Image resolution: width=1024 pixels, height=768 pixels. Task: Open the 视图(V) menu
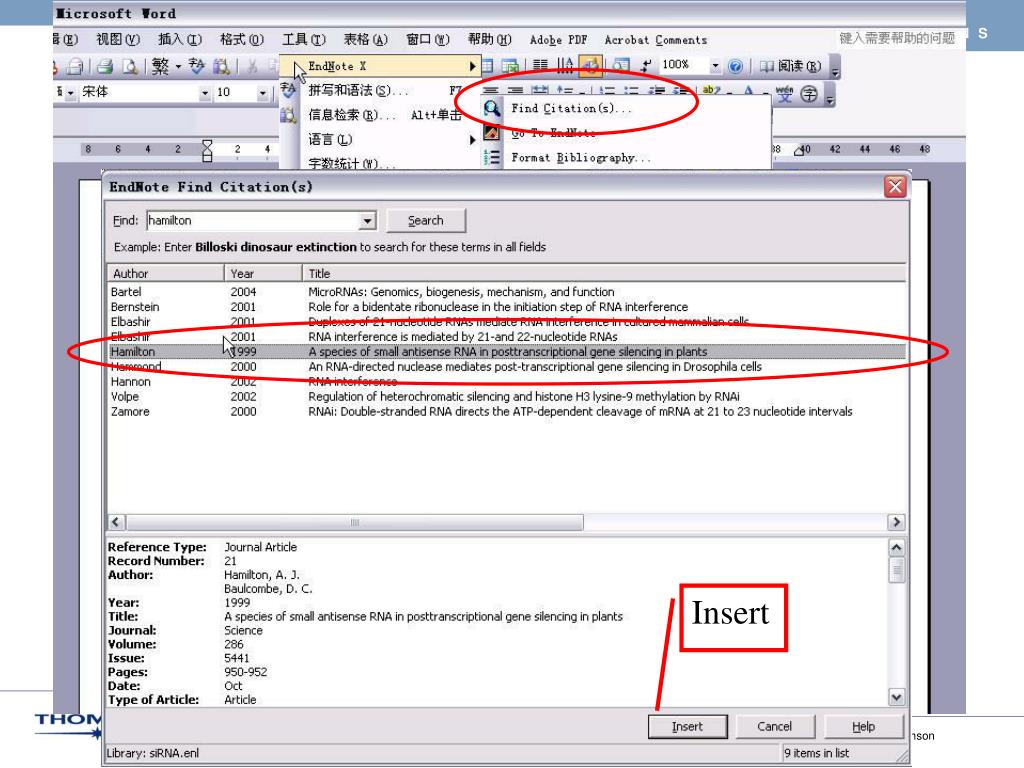tap(118, 39)
